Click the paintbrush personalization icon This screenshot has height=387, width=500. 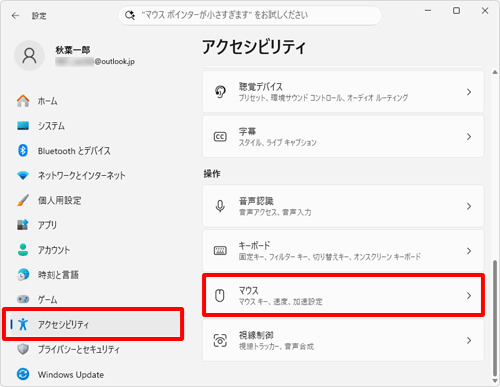[23, 200]
